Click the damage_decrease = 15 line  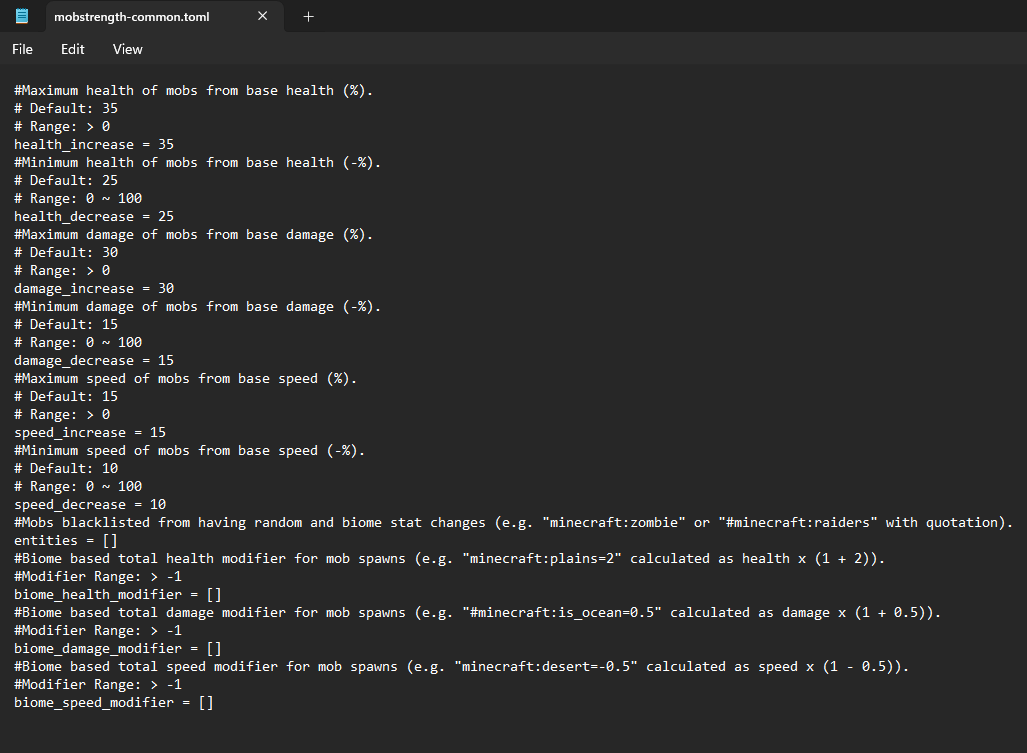coord(94,361)
